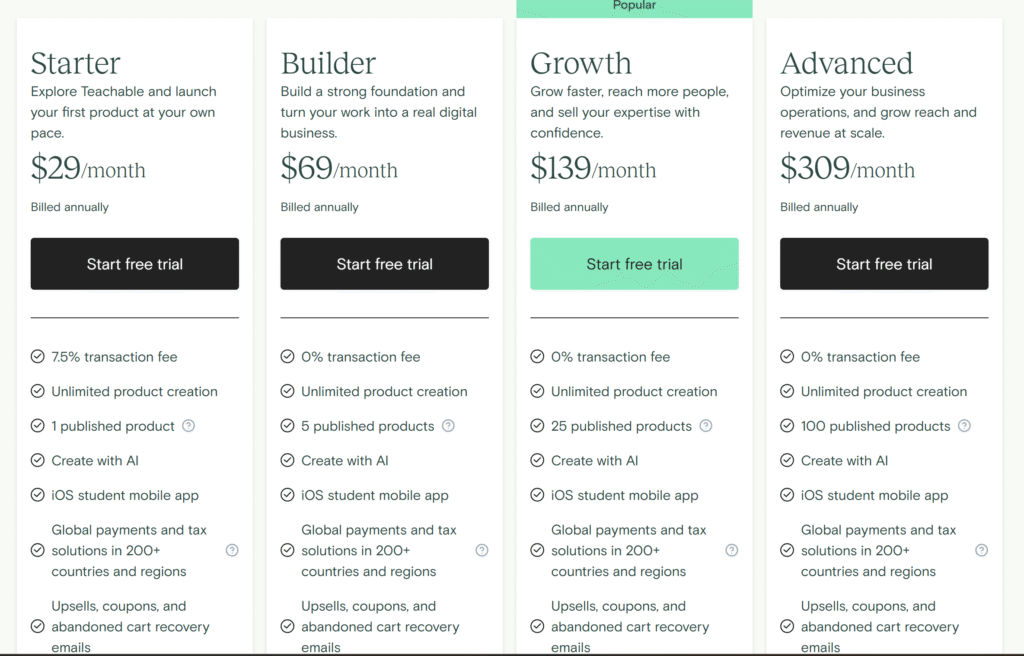Click help icon beside Growth's 25 published products
Screen dimensions: 1024x656
tap(705, 426)
